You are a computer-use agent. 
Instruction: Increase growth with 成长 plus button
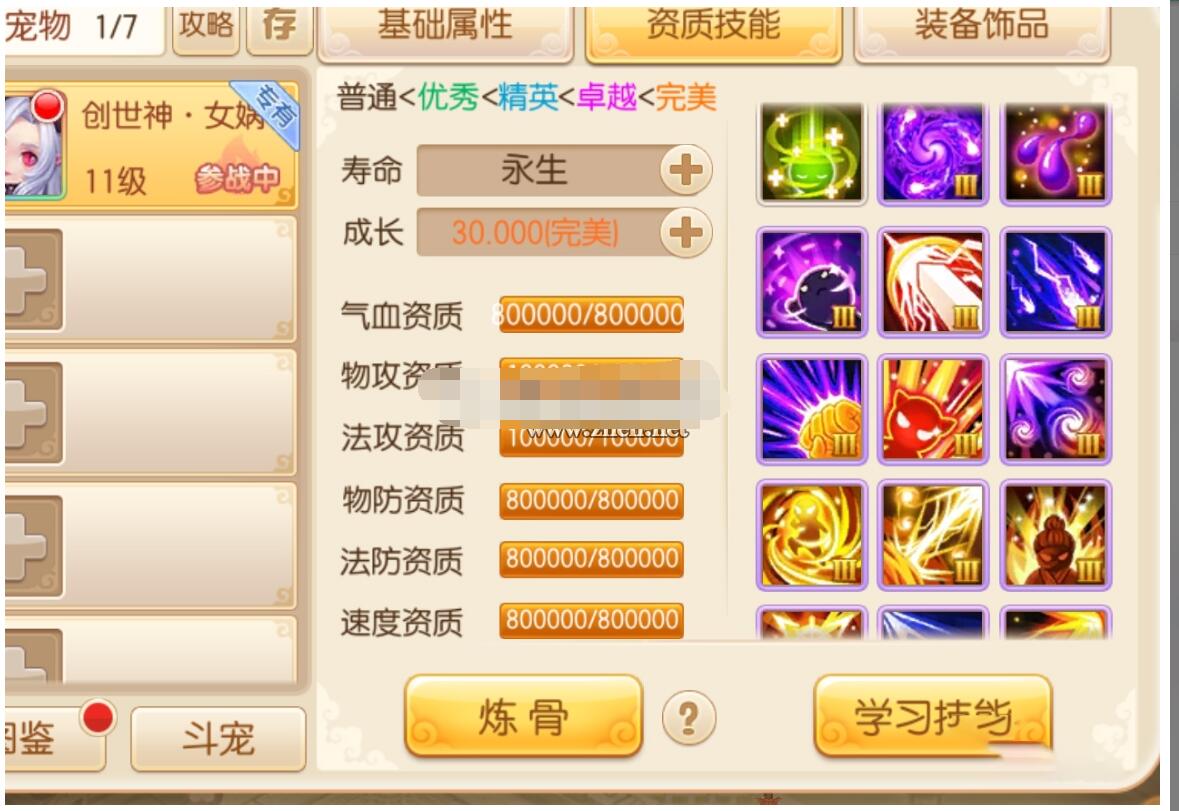tap(686, 233)
